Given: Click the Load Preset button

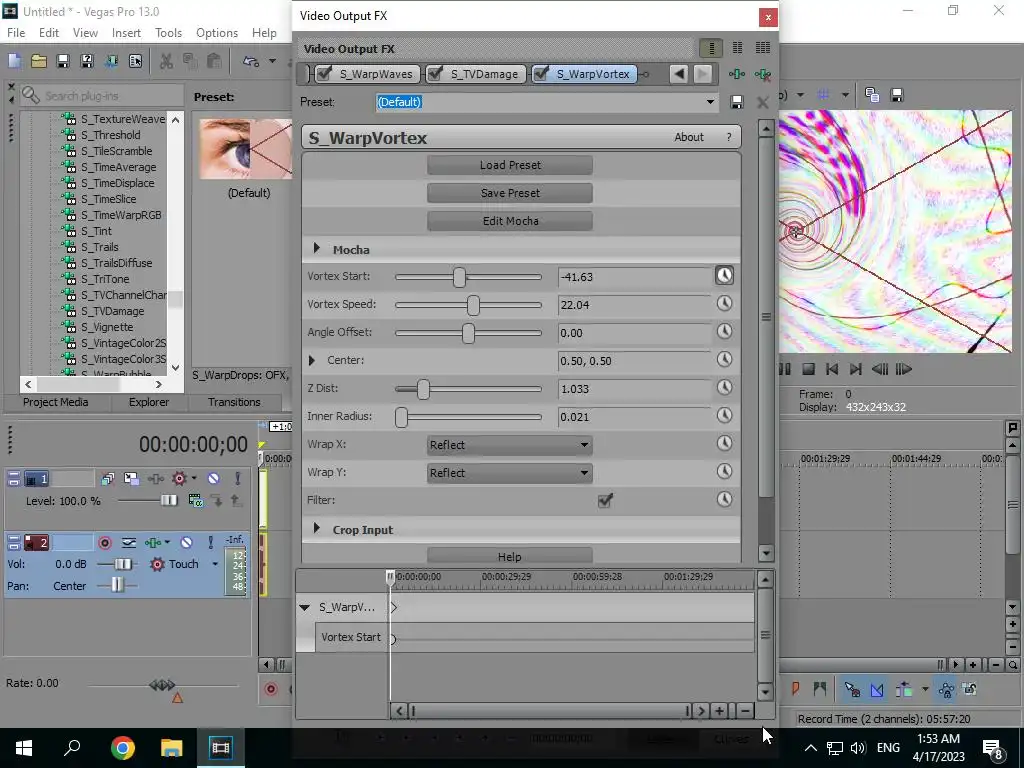Looking at the screenshot, I should click(510, 165).
